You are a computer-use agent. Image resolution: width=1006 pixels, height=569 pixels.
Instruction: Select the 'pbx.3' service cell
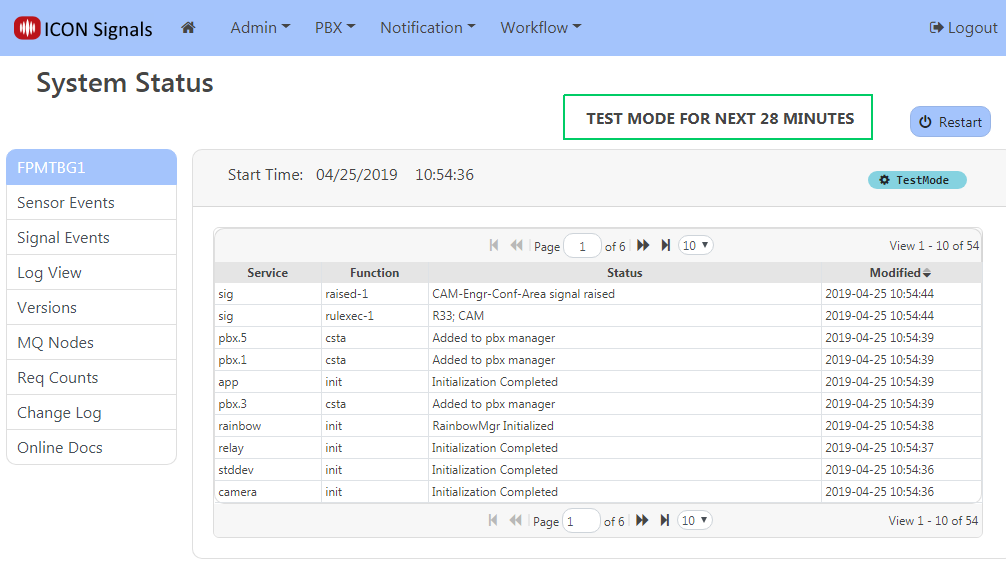point(268,404)
